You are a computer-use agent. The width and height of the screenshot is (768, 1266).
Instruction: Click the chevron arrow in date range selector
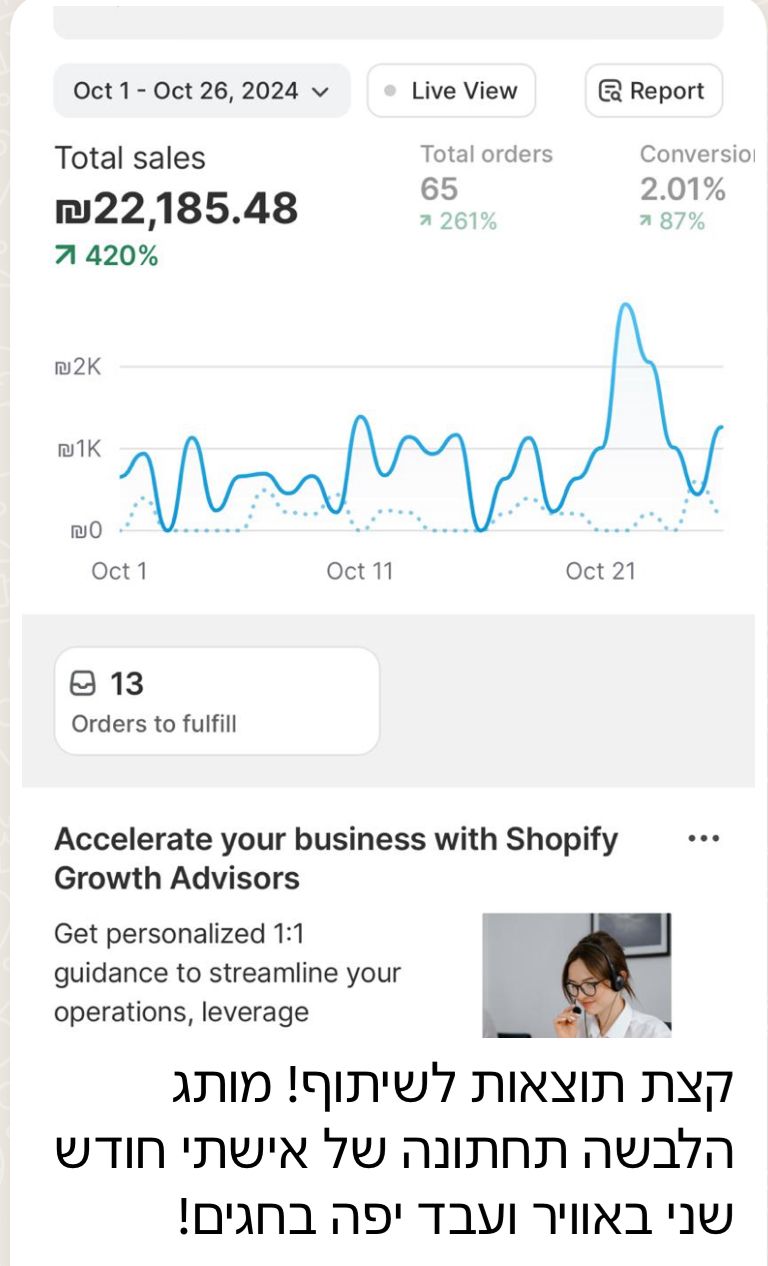[320, 92]
